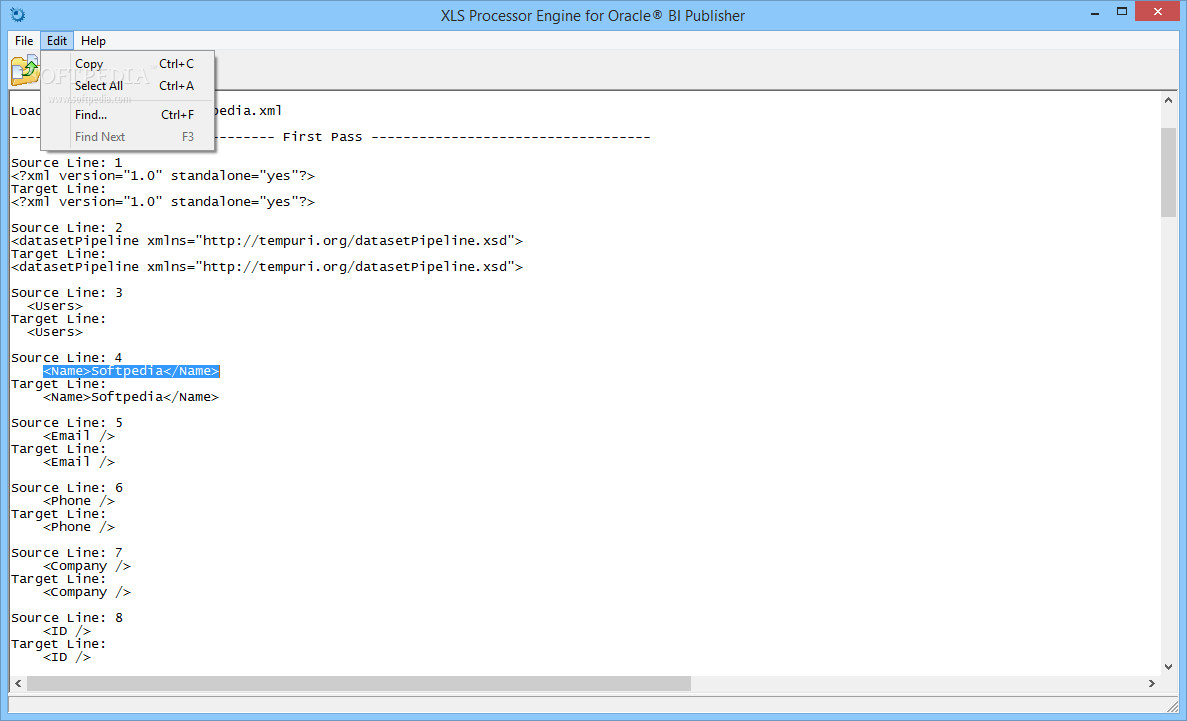
Task: Click the unhighlighted <Name>Softpedia</Name> target line
Action: click(131, 397)
